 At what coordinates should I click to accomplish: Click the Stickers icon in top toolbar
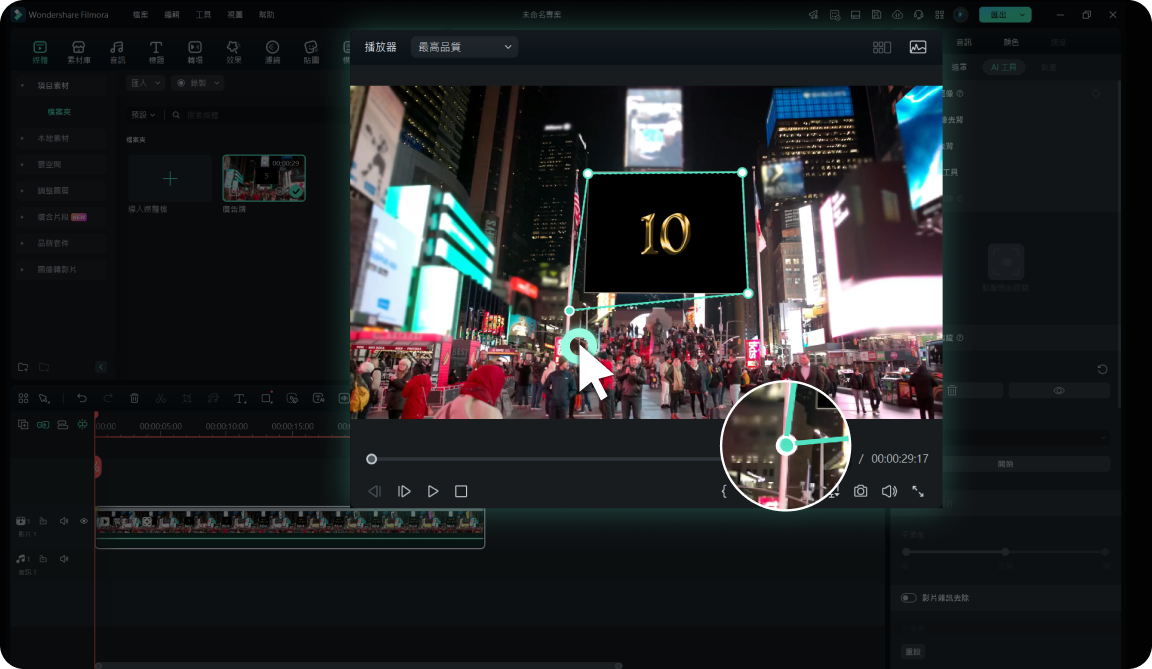click(311, 51)
